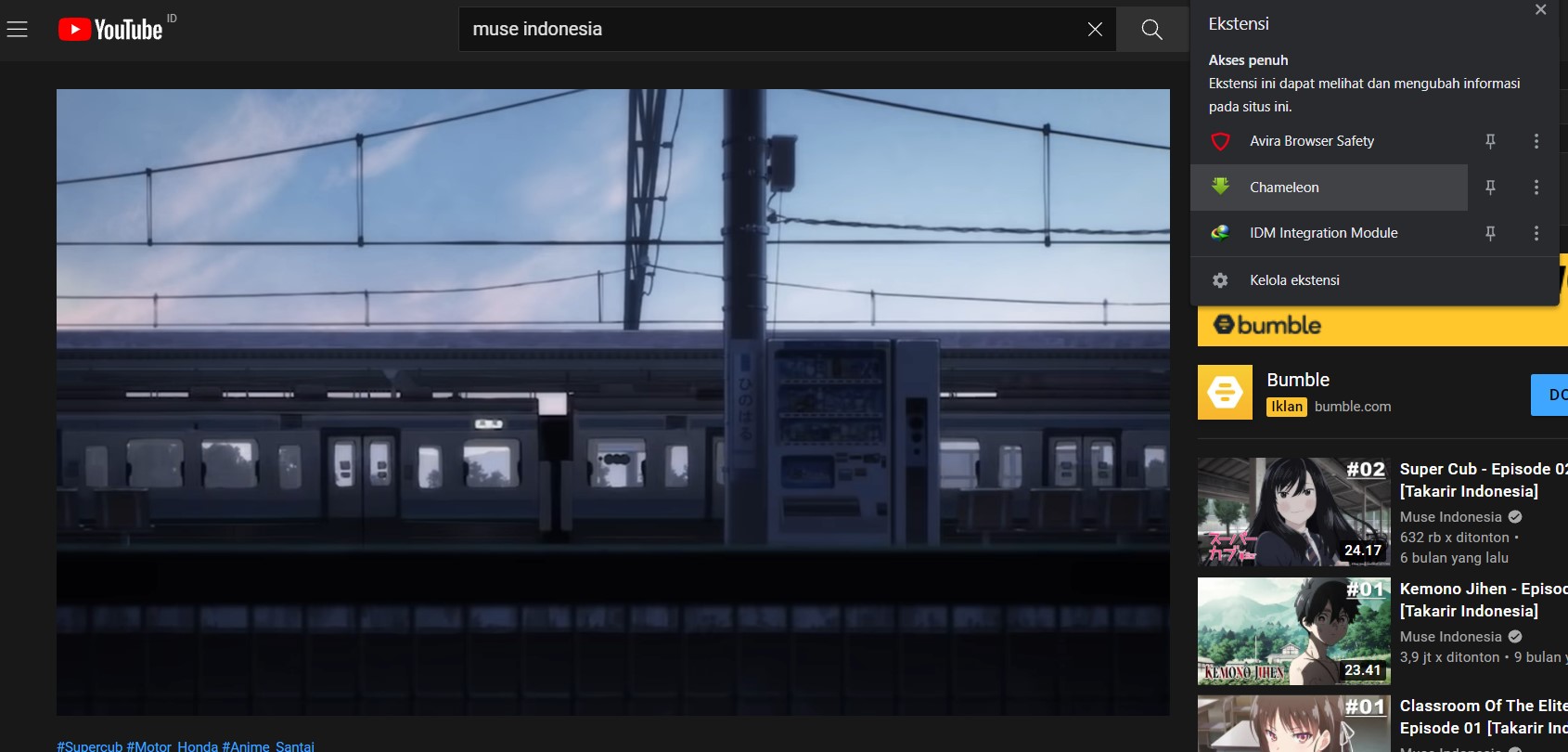
Task: Open more options for IDM Integration Module
Action: coord(1536,233)
